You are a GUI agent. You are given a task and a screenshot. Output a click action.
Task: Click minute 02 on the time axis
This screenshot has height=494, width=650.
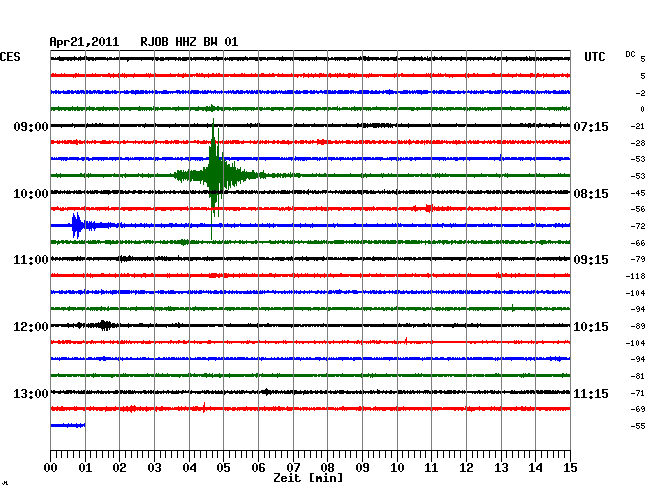[x=119, y=467]
